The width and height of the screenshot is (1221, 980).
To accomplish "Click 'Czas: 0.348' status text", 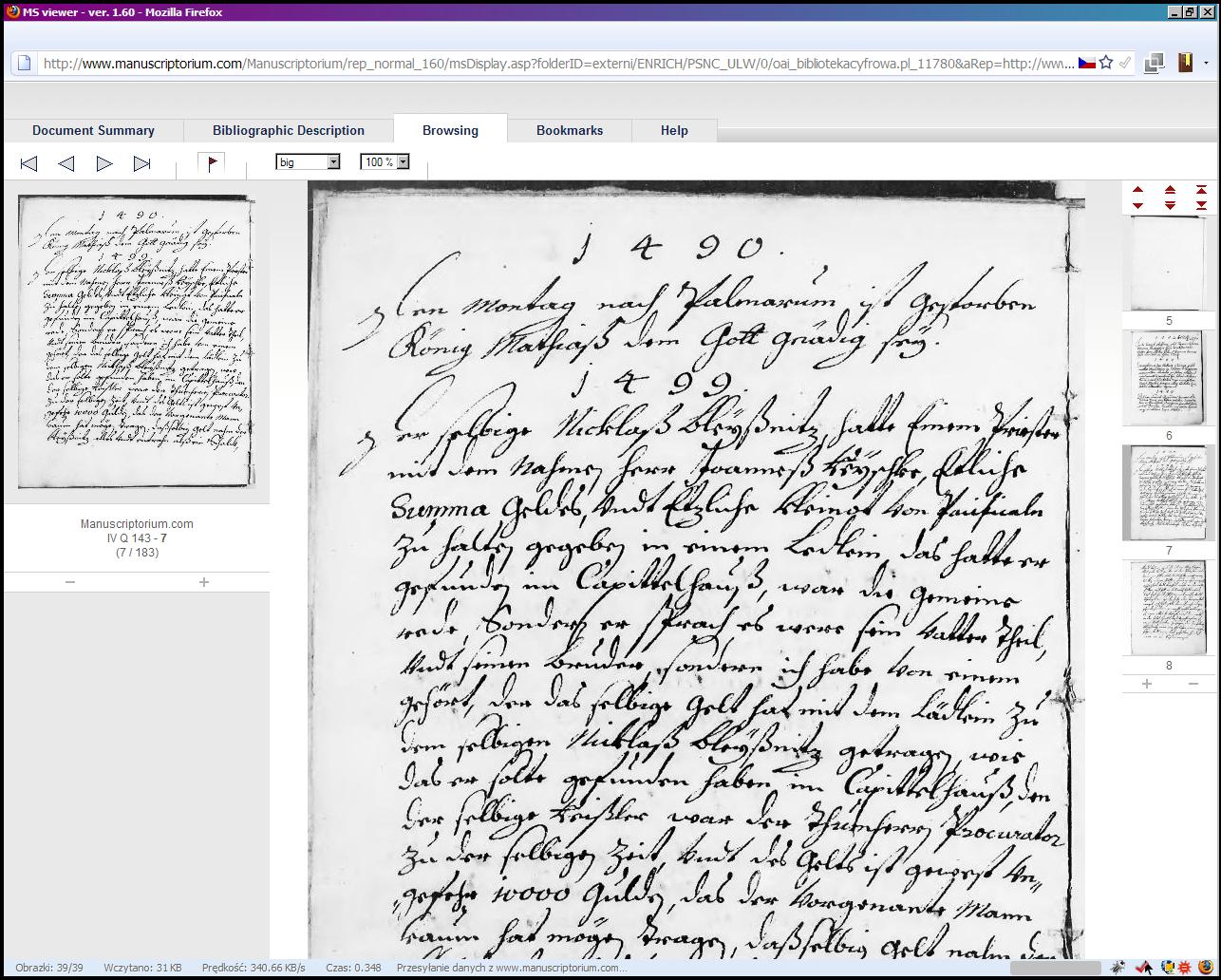I will click(x=352, y=968).
